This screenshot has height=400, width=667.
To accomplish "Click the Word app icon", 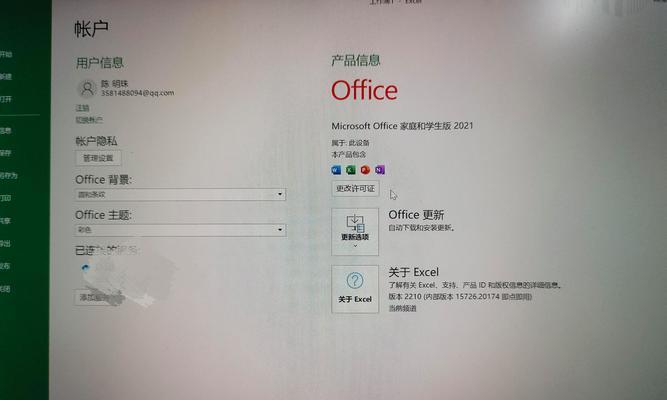I will pyautogui.click(x=336, y=170).
